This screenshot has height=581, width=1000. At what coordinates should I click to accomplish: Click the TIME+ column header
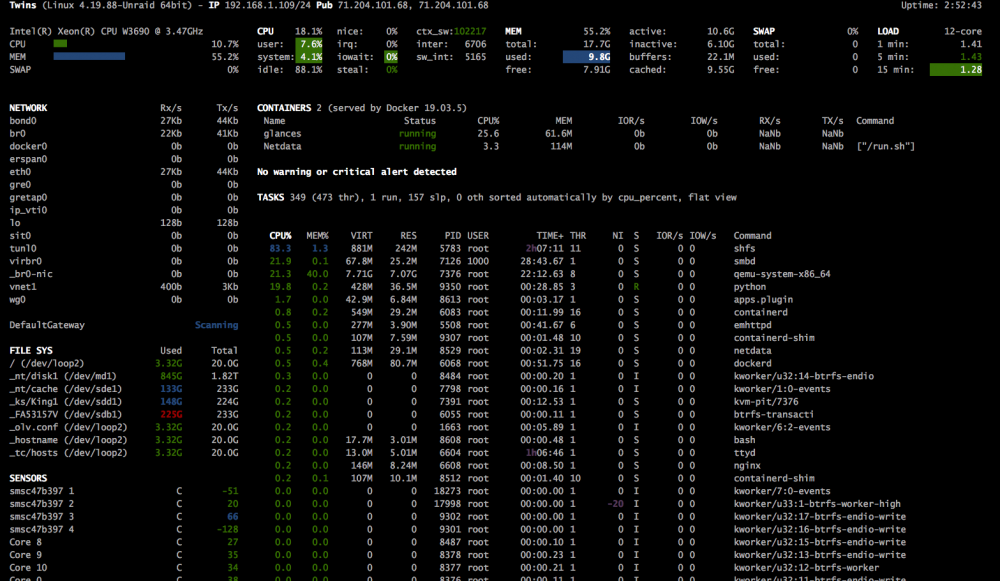coord(550,235)
